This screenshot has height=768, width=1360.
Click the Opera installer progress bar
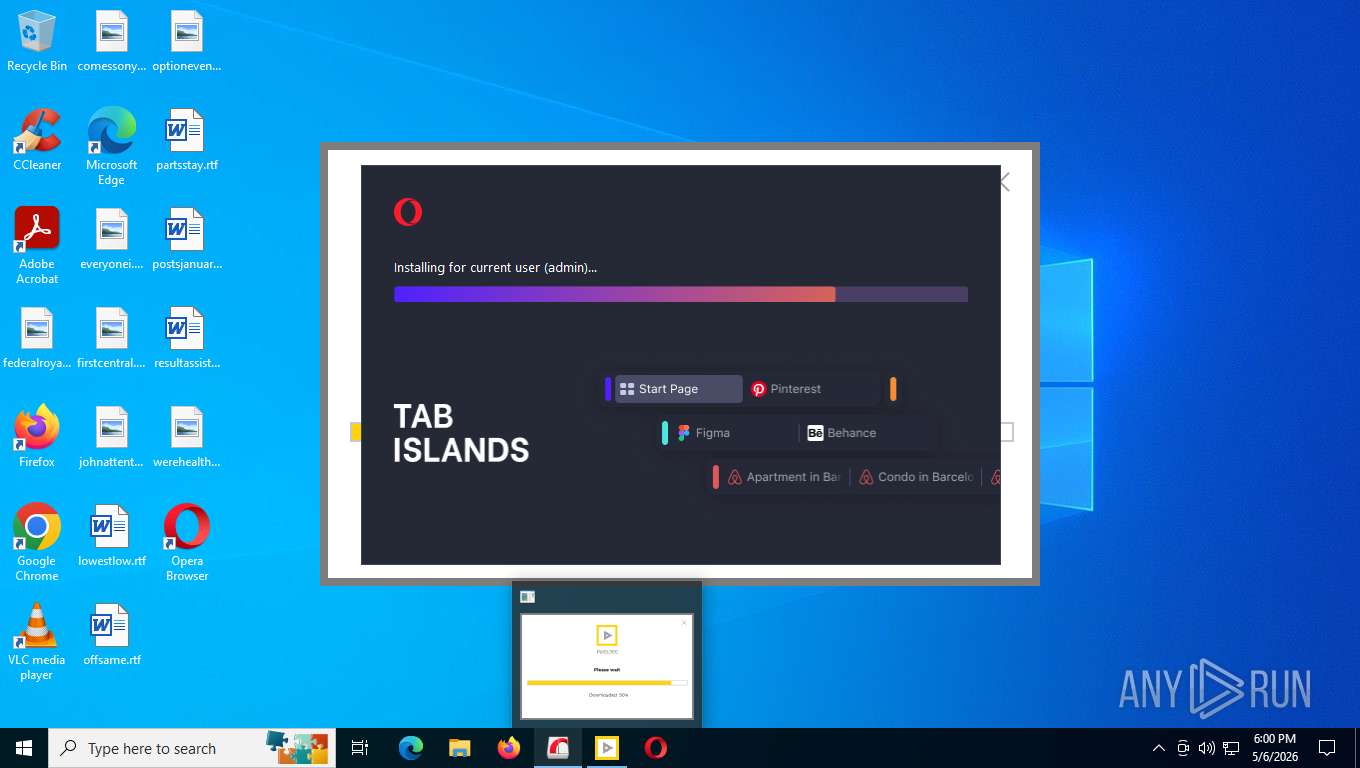[x=681, y=294]
